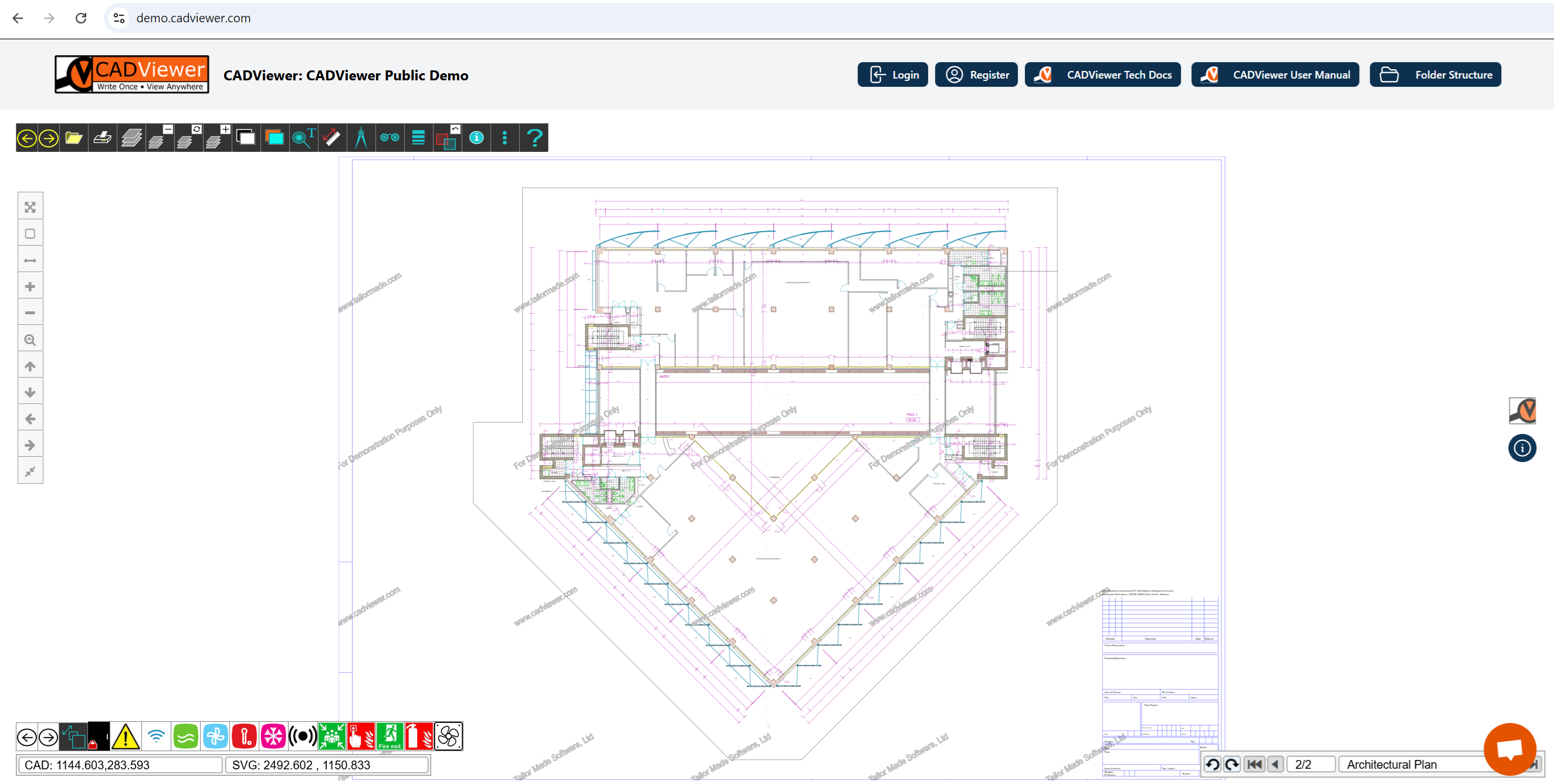This screenshot has width=1554, height=784.
Task: Select the black sensor broadcast symbol
Action: coord(303,737)
